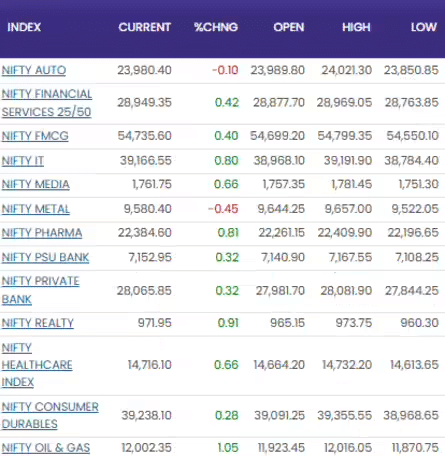This screenshot has height=456, width=445.
Task: Open NIFTY FINANCIAL SERVICES 25/50 link
Action: point(47,103)
